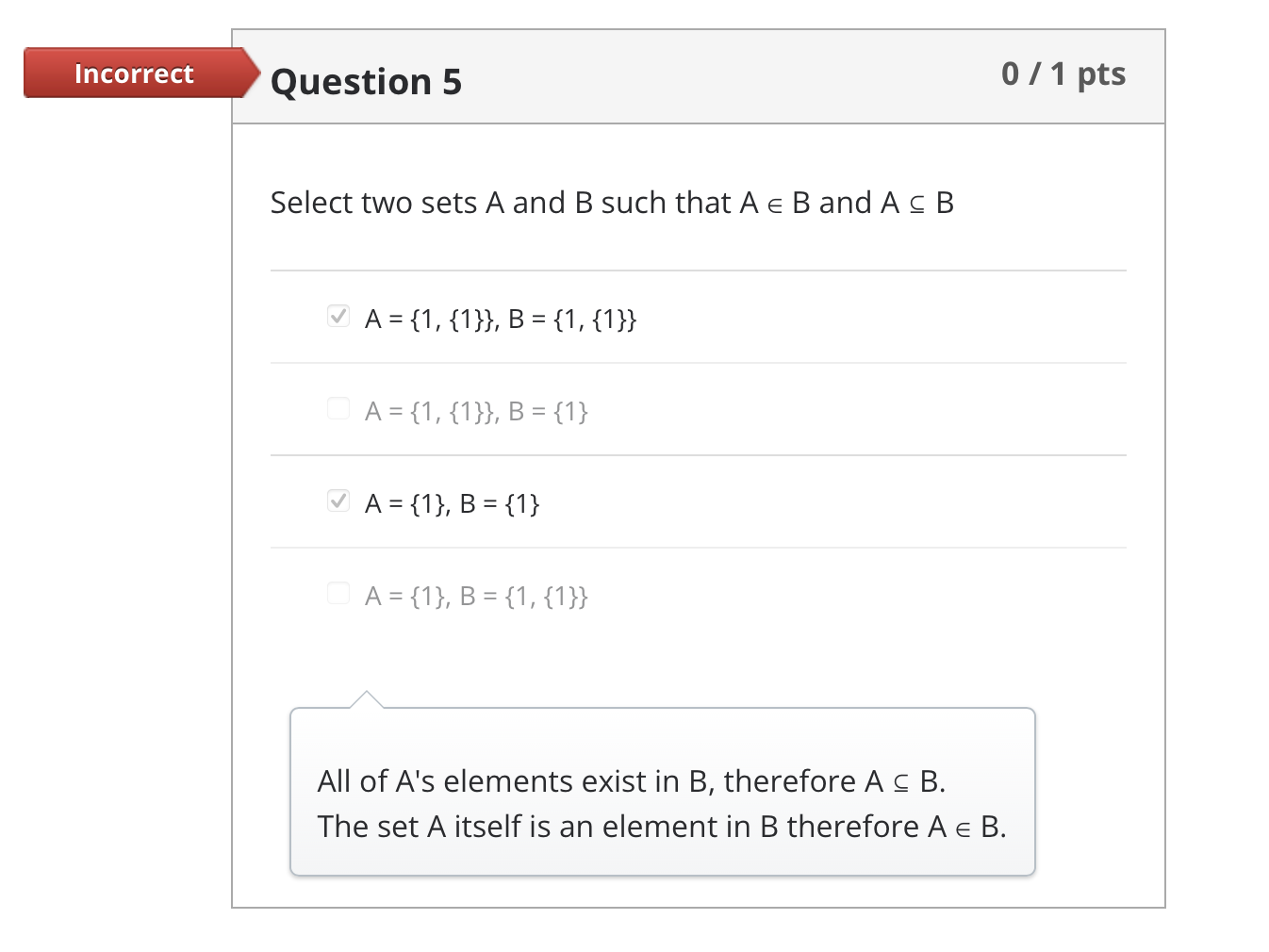Check the box beside A = {1, {1}}, B = {1}

click(338, 407)
